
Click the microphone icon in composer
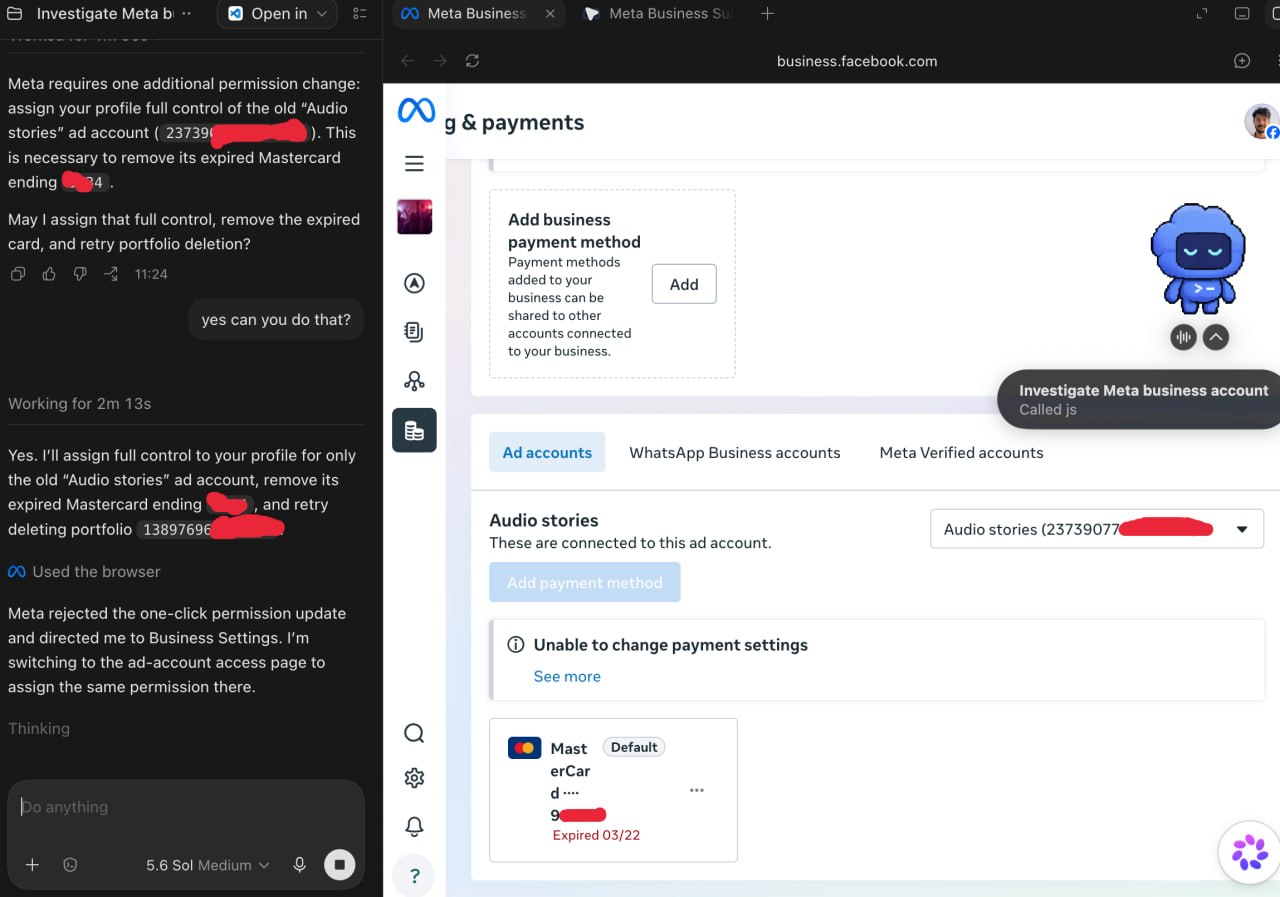pyautogui.click(x=299, y=865)
